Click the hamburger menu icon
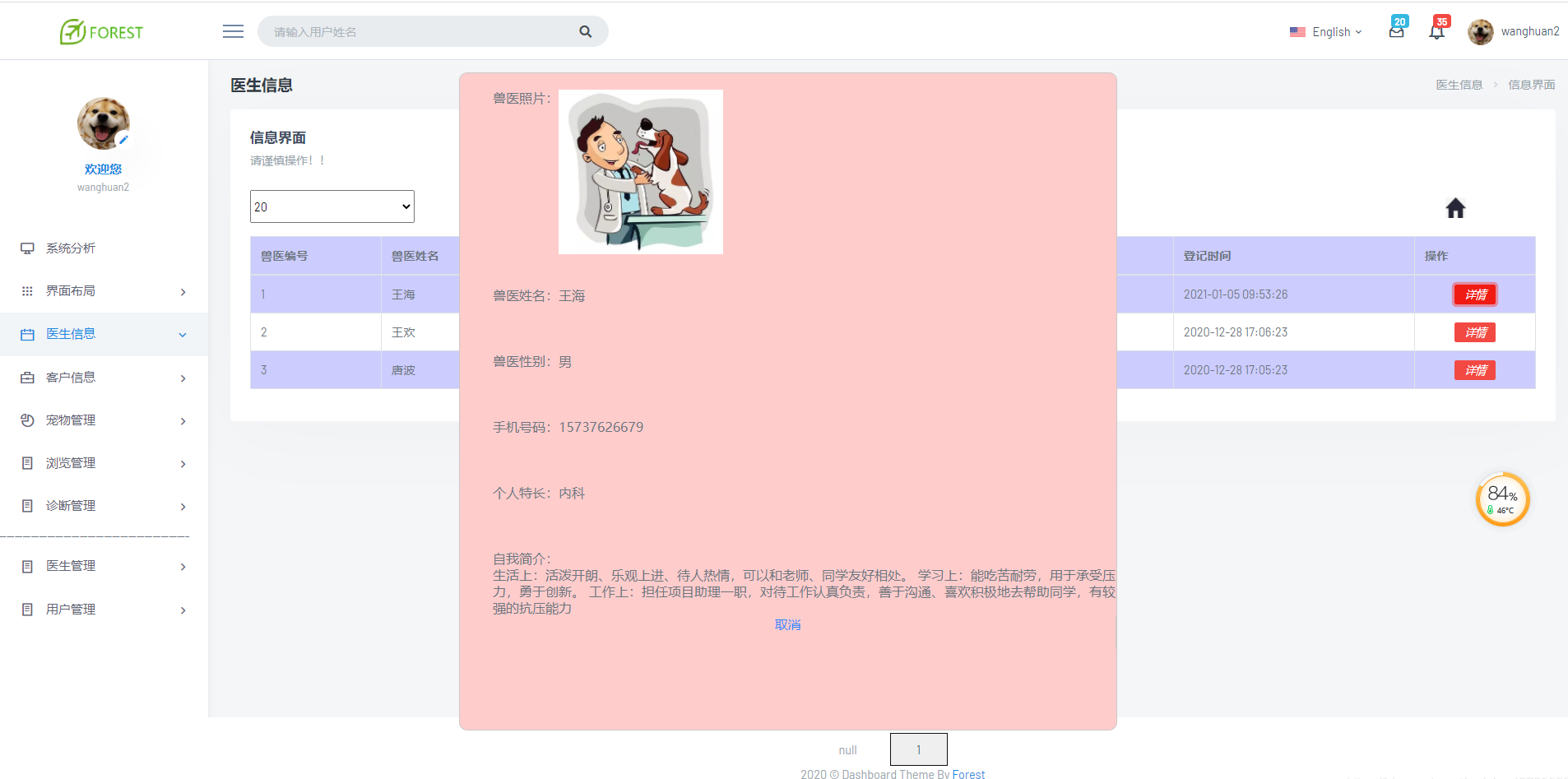This screenshot has width=1568, height=779. 233,30
